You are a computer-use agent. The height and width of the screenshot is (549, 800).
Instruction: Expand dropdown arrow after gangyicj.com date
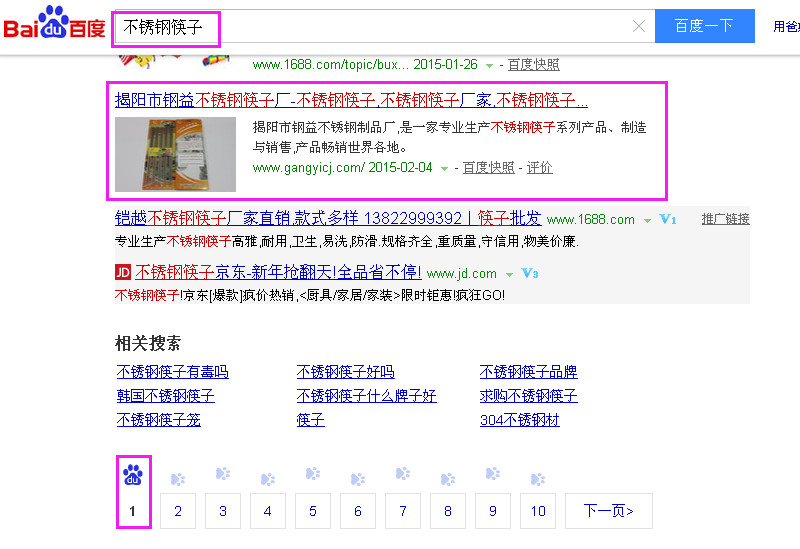tap(444, 168)
